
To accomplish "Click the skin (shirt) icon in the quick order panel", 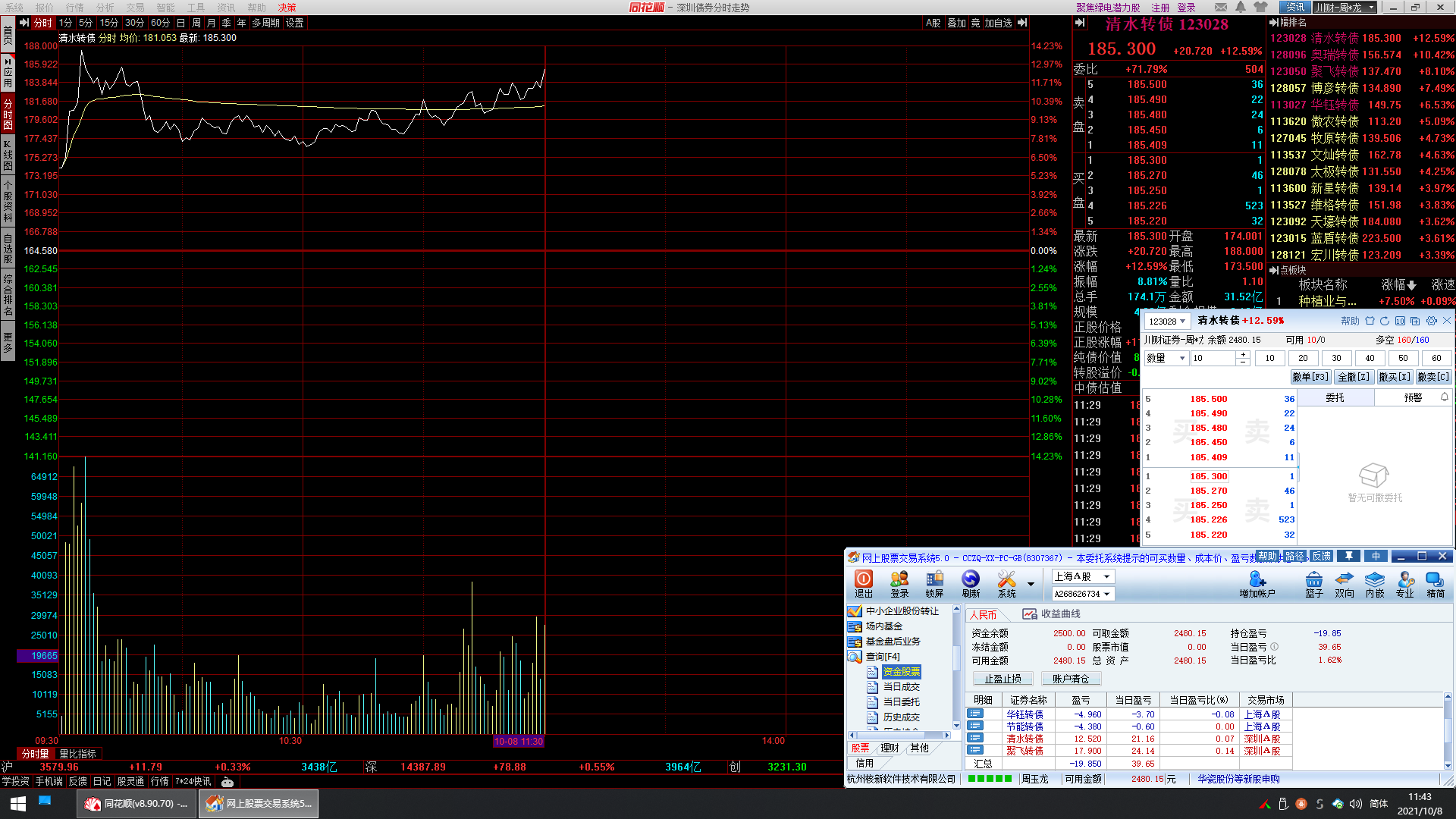I will click(x=1370, y=321).
